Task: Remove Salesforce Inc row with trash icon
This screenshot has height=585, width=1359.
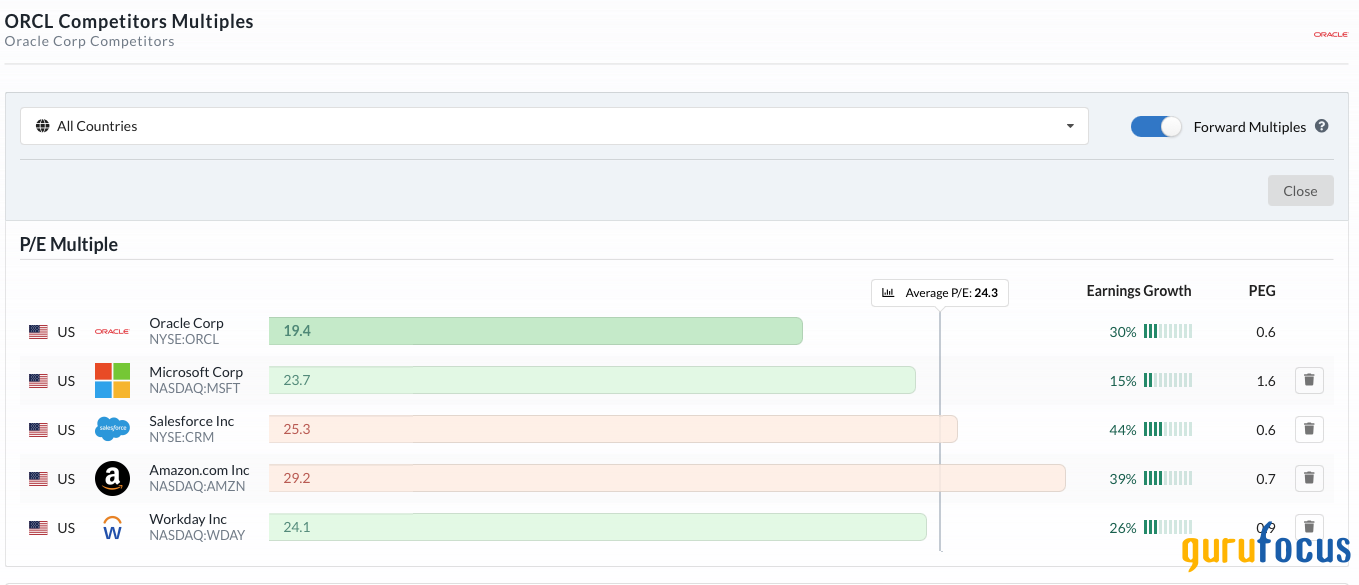Action: (1309, 429)
